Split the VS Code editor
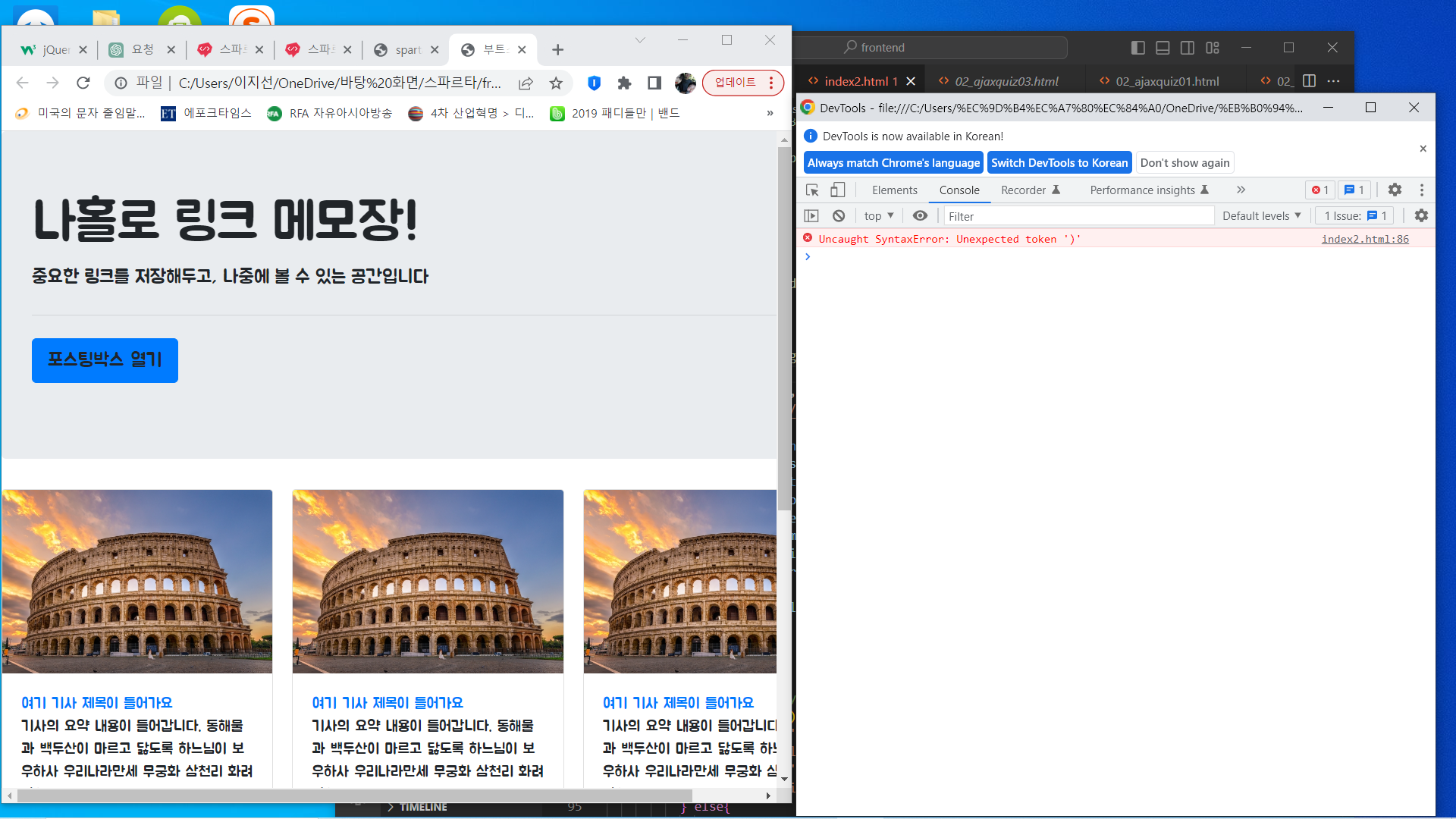 pos(1309,81)
